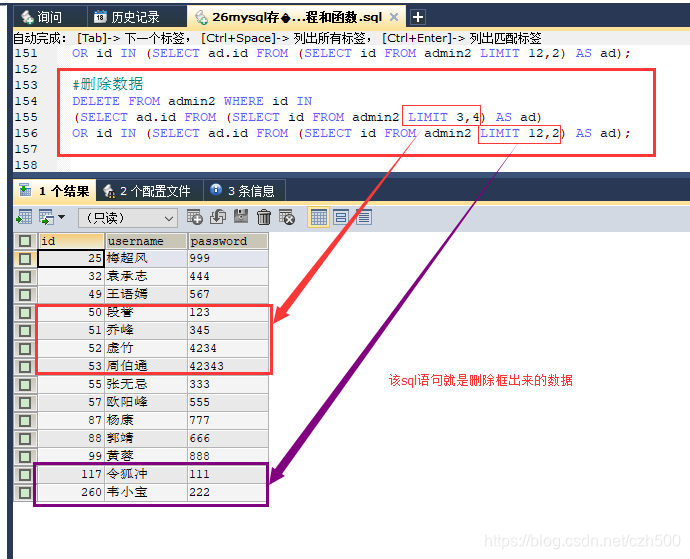This screenshot has height=559, width=690.
Task: Select the username cell 乔峰
Action: pos(146,331)
